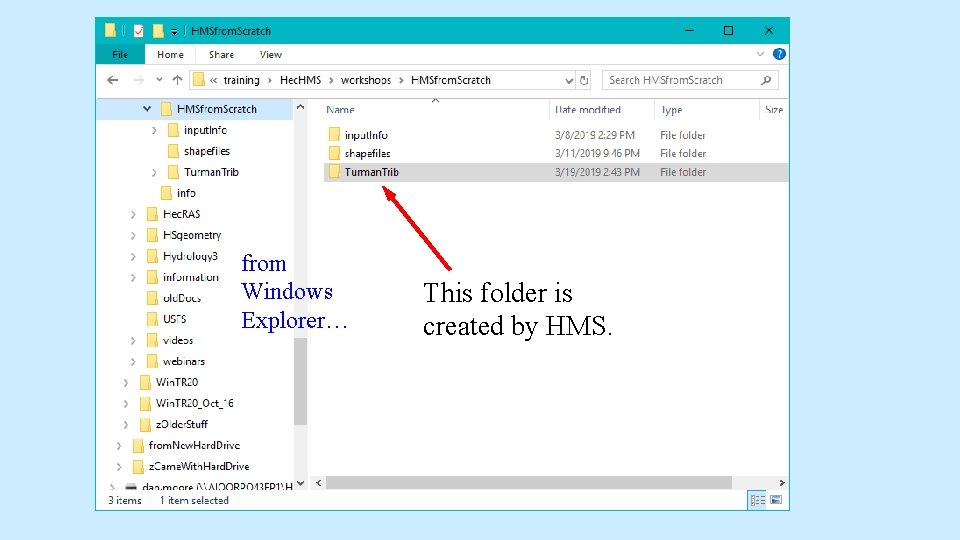This screenshot has width=960, height=540.
Task: Expand the videos tree node
Action: [x=133, y=340]
